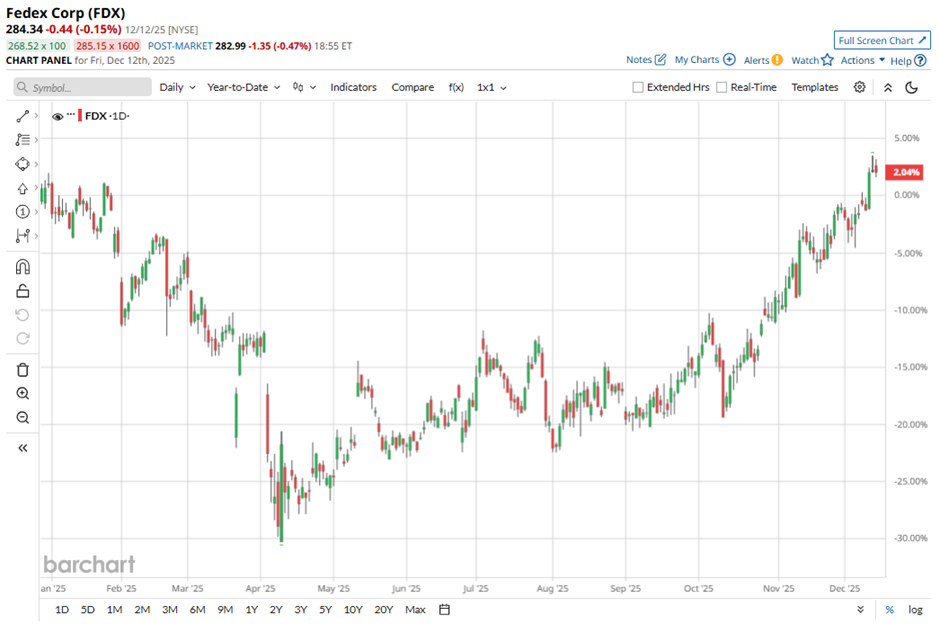940x633 pixels.
Task: Open the custom date range calendar
Action: pyautogui.click(x=444, y=610)
